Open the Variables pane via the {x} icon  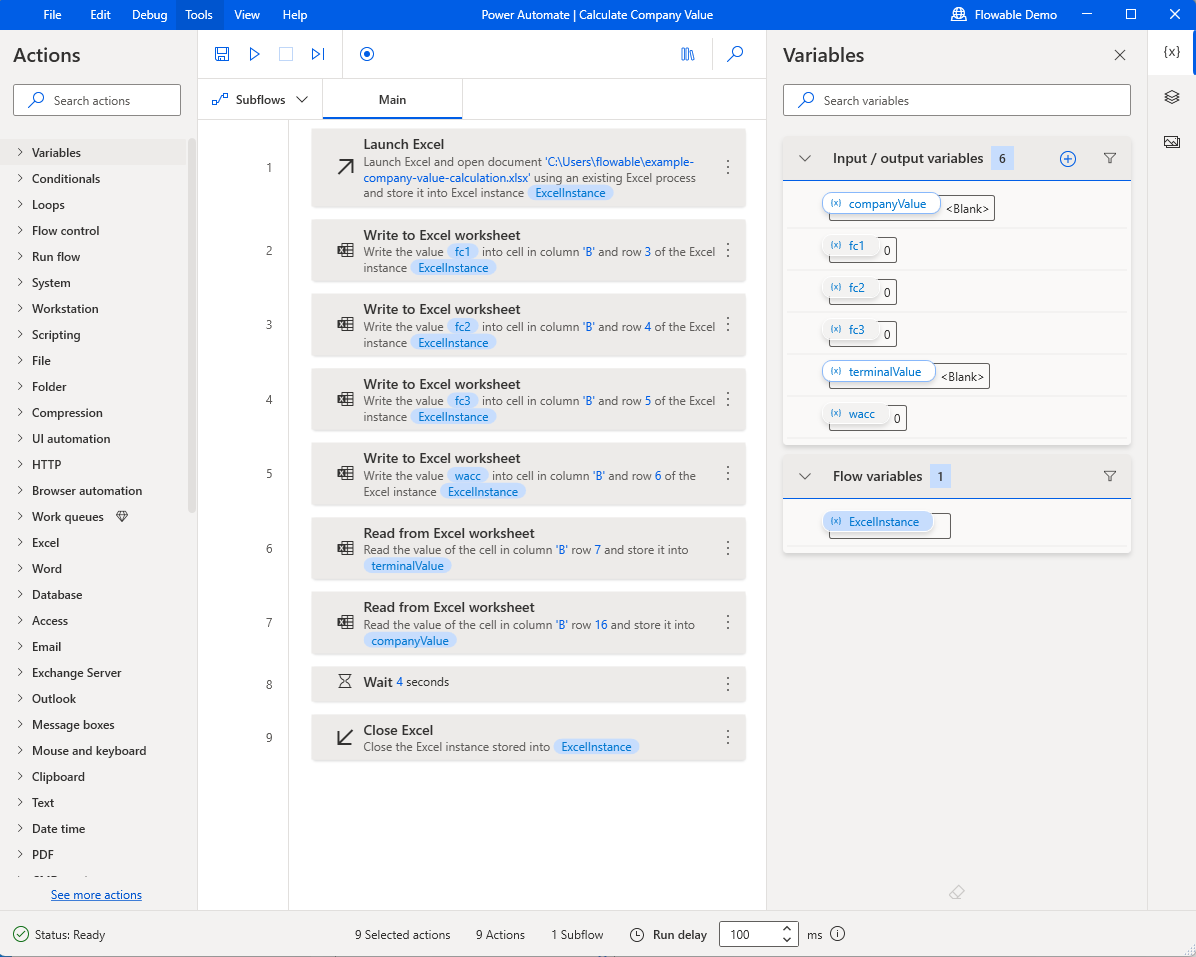(1170, 54)
